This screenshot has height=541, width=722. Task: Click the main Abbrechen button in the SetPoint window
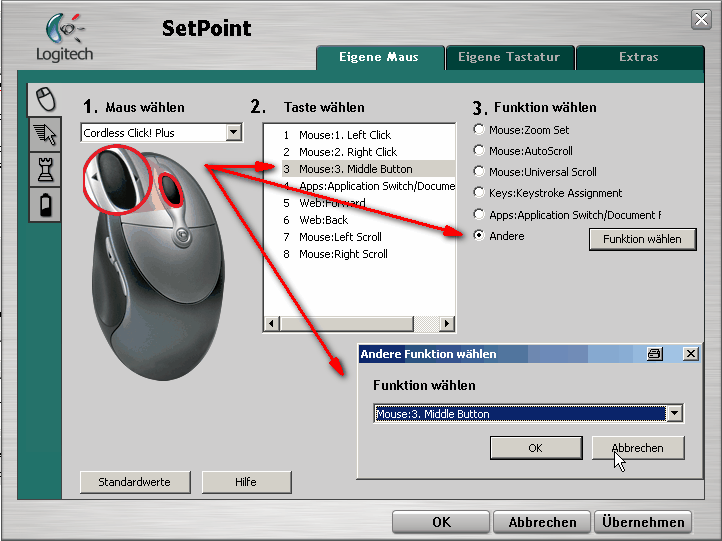pyautogui.click(x=542, y=522)
